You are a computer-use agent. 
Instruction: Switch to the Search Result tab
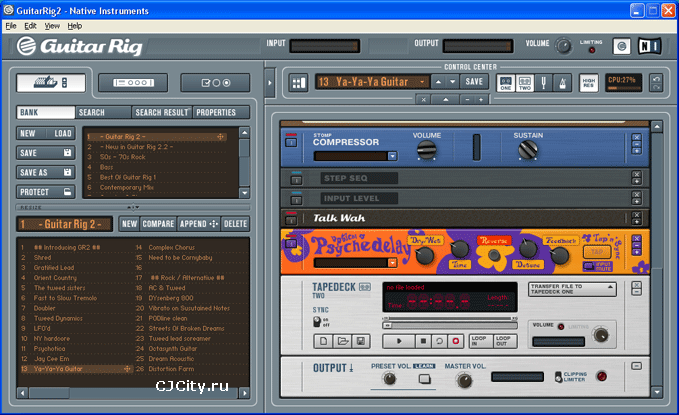point(162,112)
